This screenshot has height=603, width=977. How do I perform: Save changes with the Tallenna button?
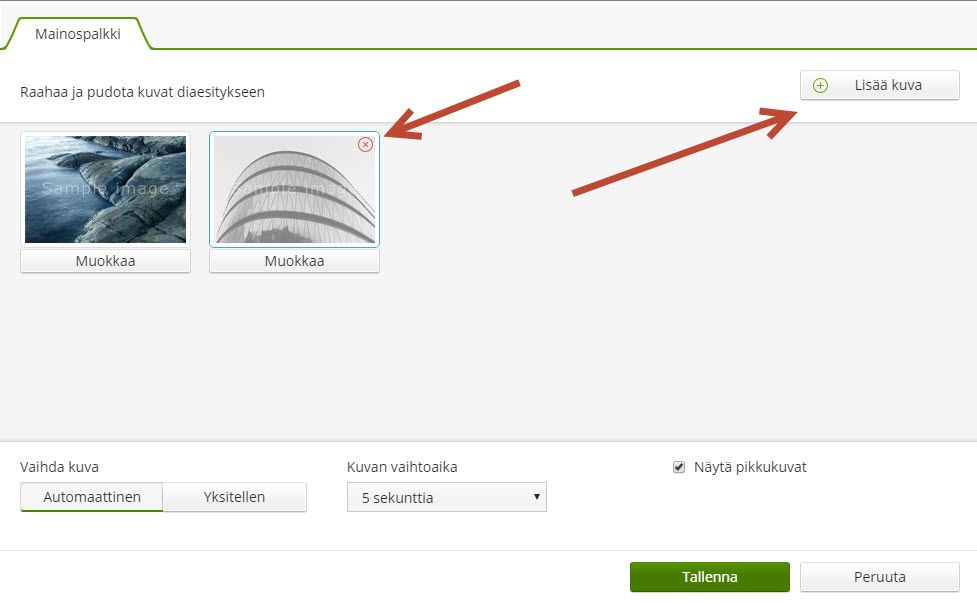click(710, 577)
